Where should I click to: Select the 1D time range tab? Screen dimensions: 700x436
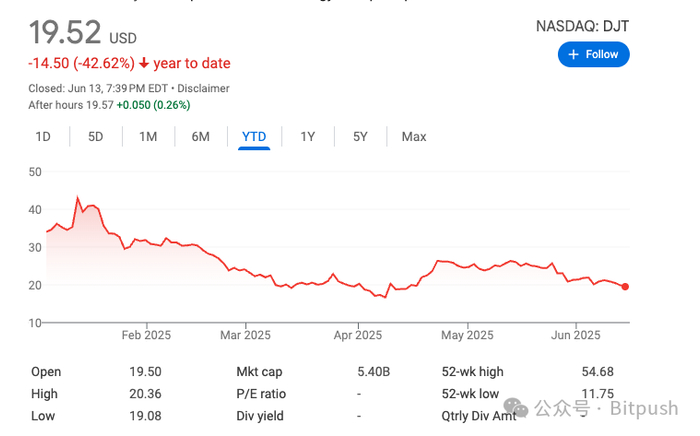click(43, 136)
